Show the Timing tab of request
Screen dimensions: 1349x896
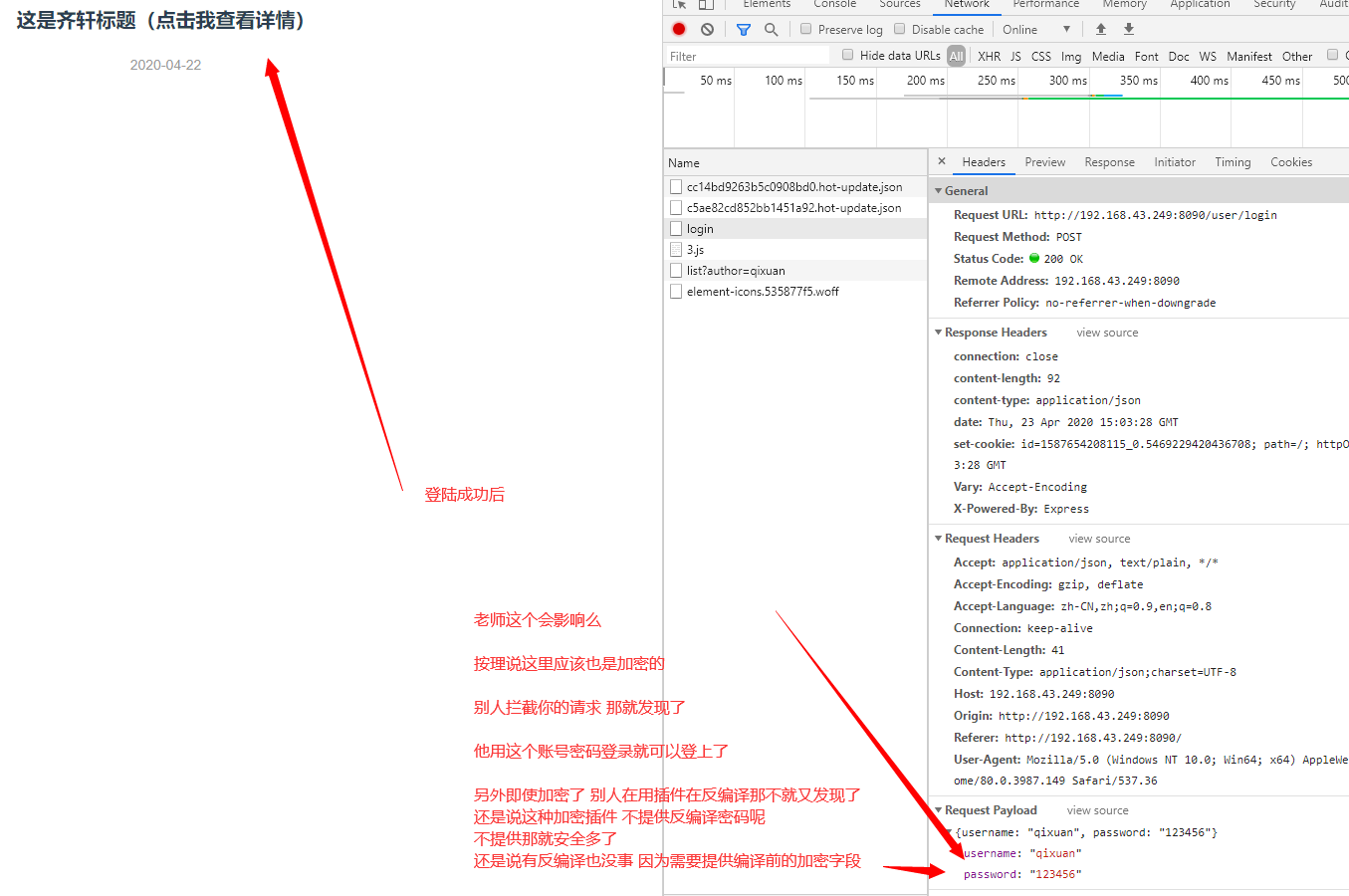point(1233,162)
